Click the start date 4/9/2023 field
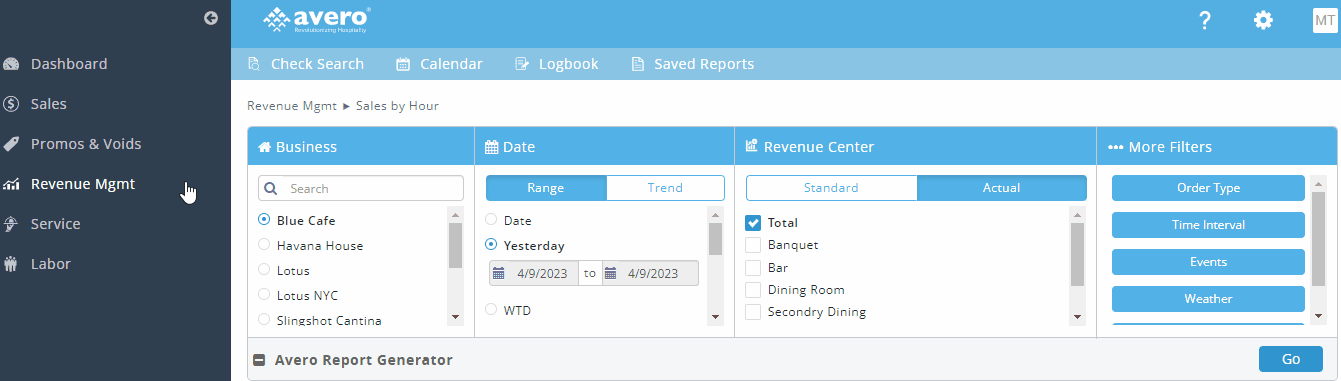 click(x=533, y=273)
